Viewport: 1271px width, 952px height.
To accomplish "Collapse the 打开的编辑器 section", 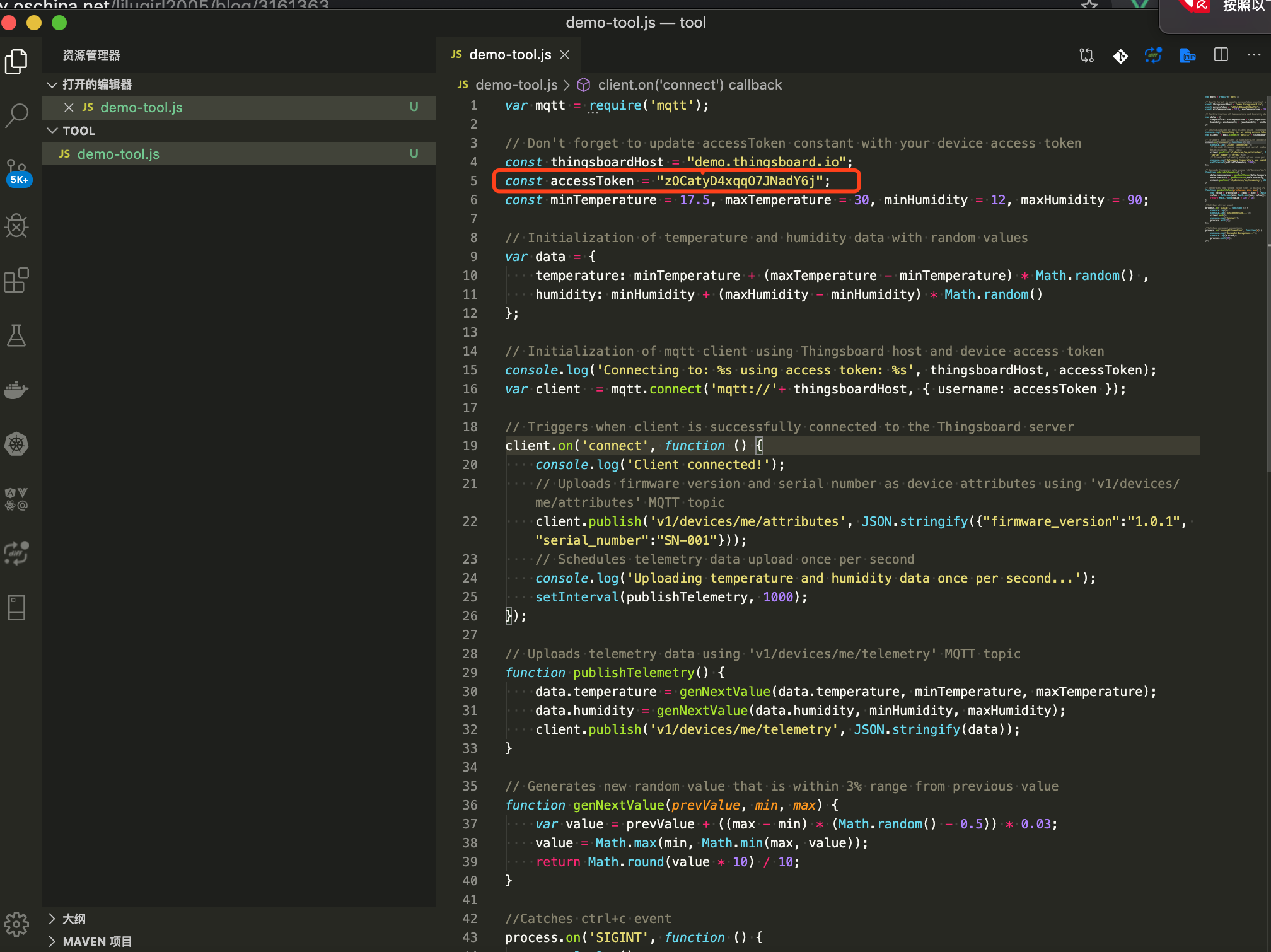I will (x=52, y=84).
